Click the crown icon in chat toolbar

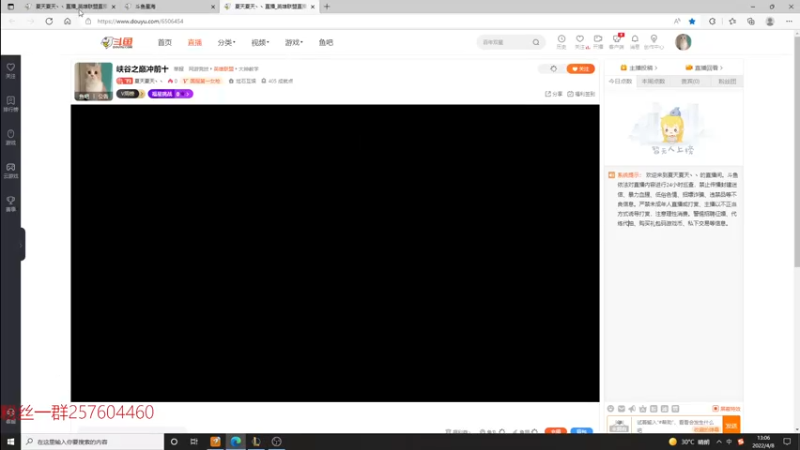tap(643, 409)
